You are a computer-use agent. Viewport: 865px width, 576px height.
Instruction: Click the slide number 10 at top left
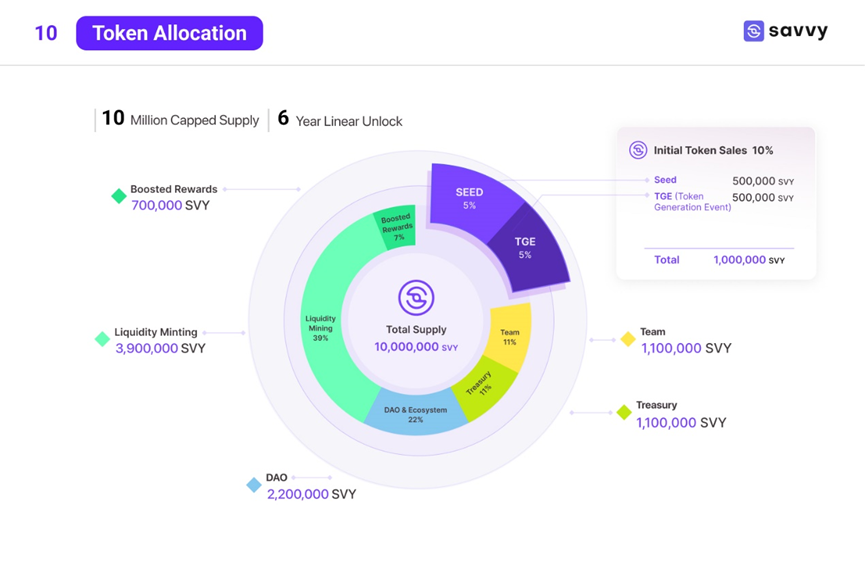(x=46, y=33)
